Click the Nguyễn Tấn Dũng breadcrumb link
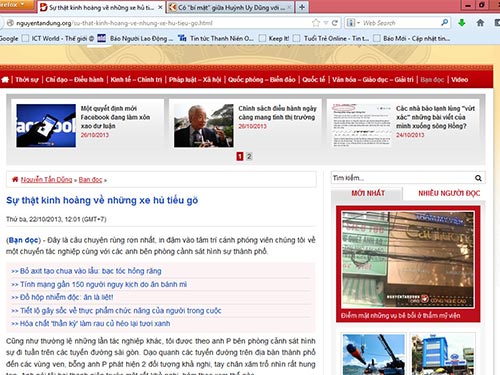500x375 pixels. (46, 180)
